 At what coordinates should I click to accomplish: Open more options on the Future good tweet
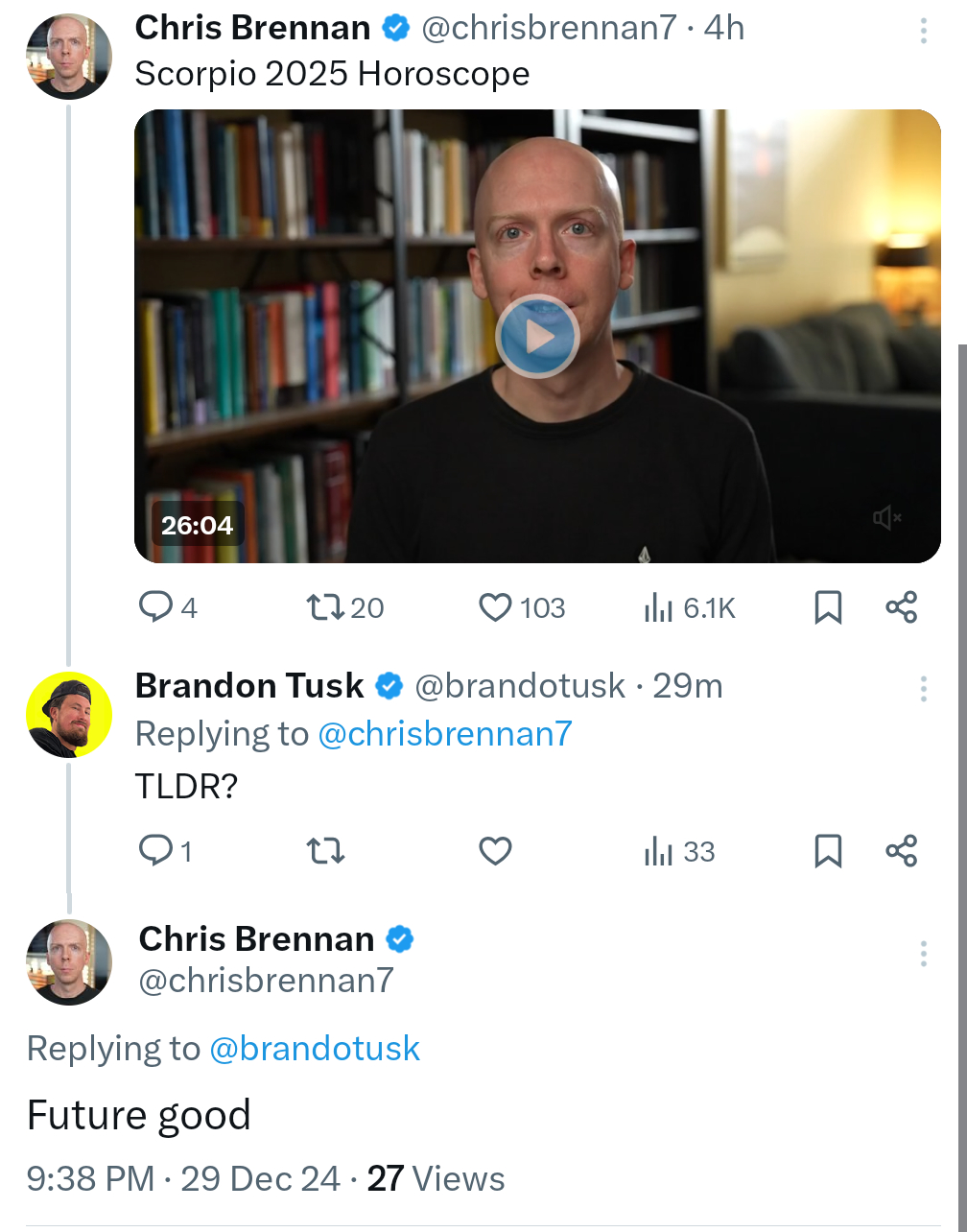pos(923,954)
